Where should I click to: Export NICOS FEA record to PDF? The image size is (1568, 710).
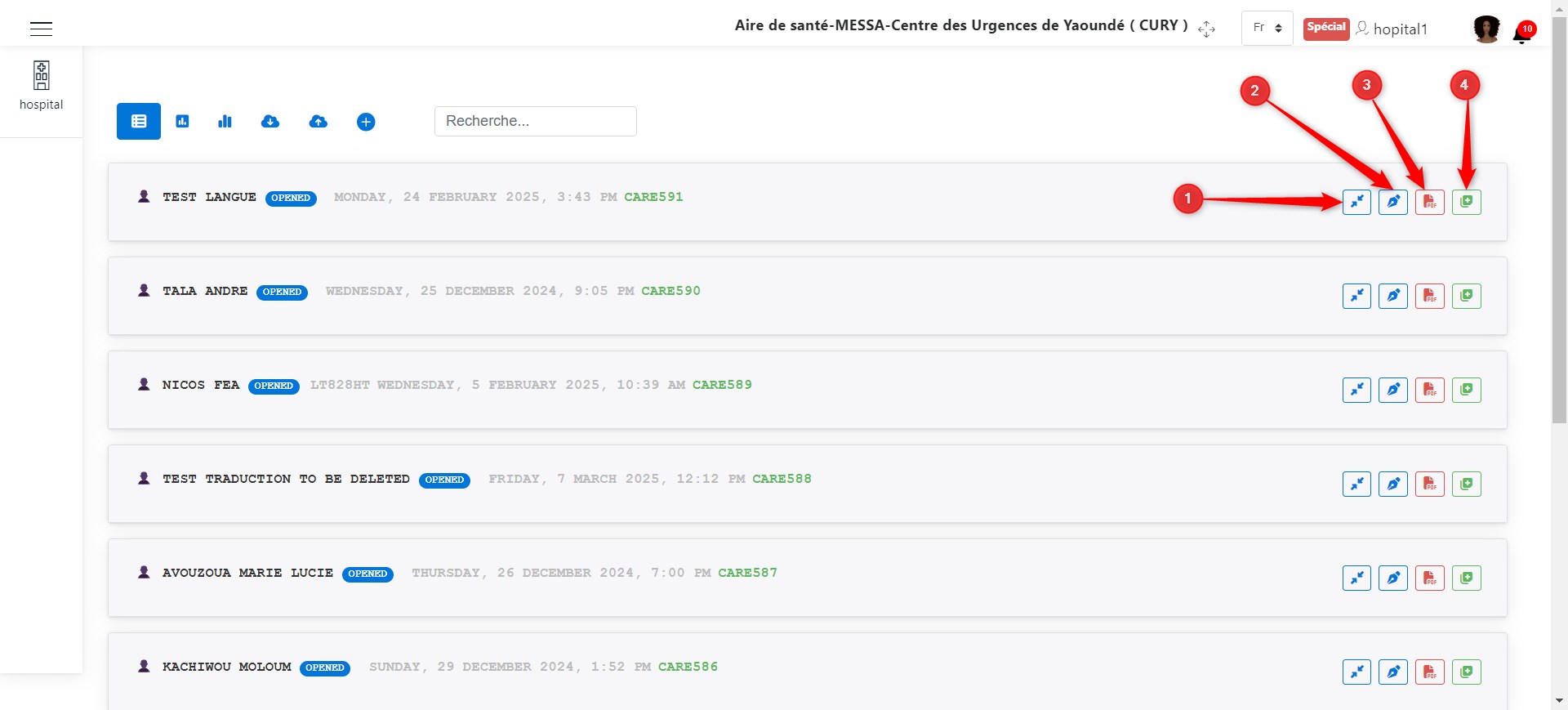point(1430,390)
